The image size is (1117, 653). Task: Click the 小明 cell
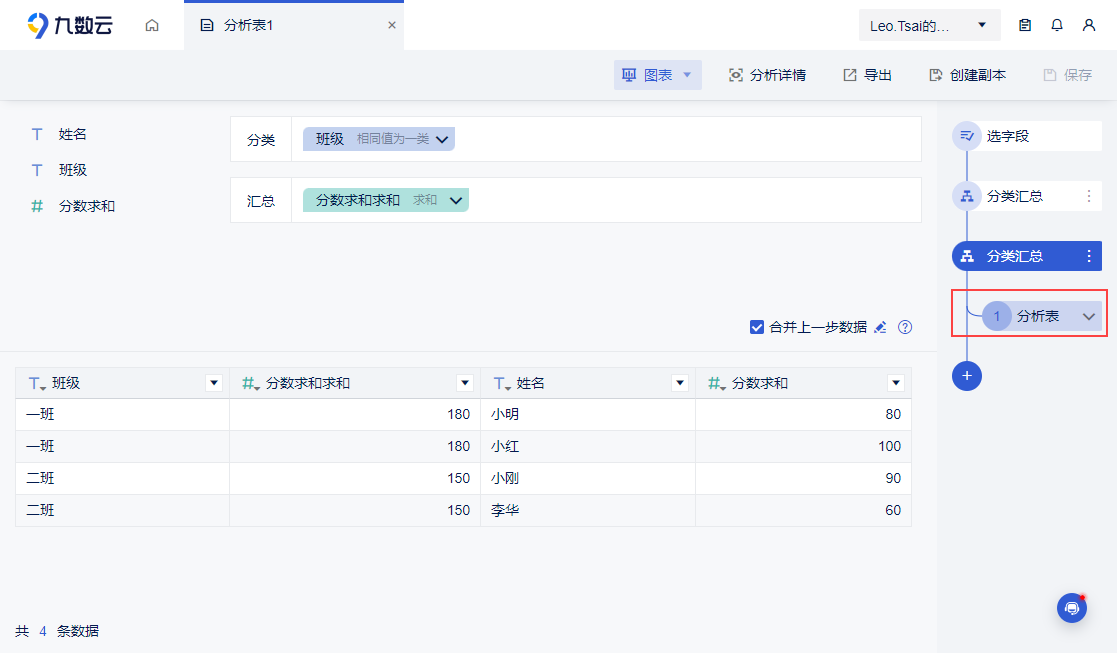[x=588, y=414]
